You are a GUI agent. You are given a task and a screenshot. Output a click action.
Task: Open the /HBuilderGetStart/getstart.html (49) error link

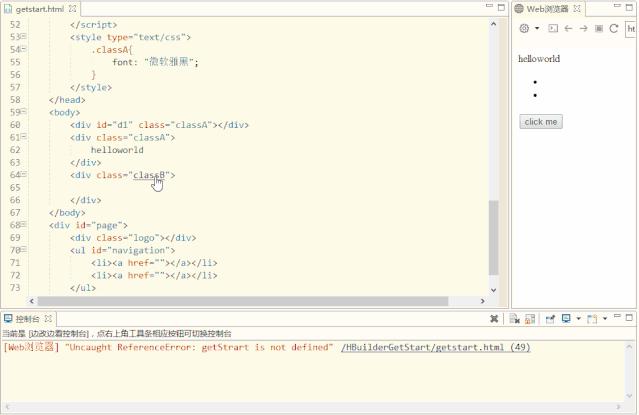(436, 347)
